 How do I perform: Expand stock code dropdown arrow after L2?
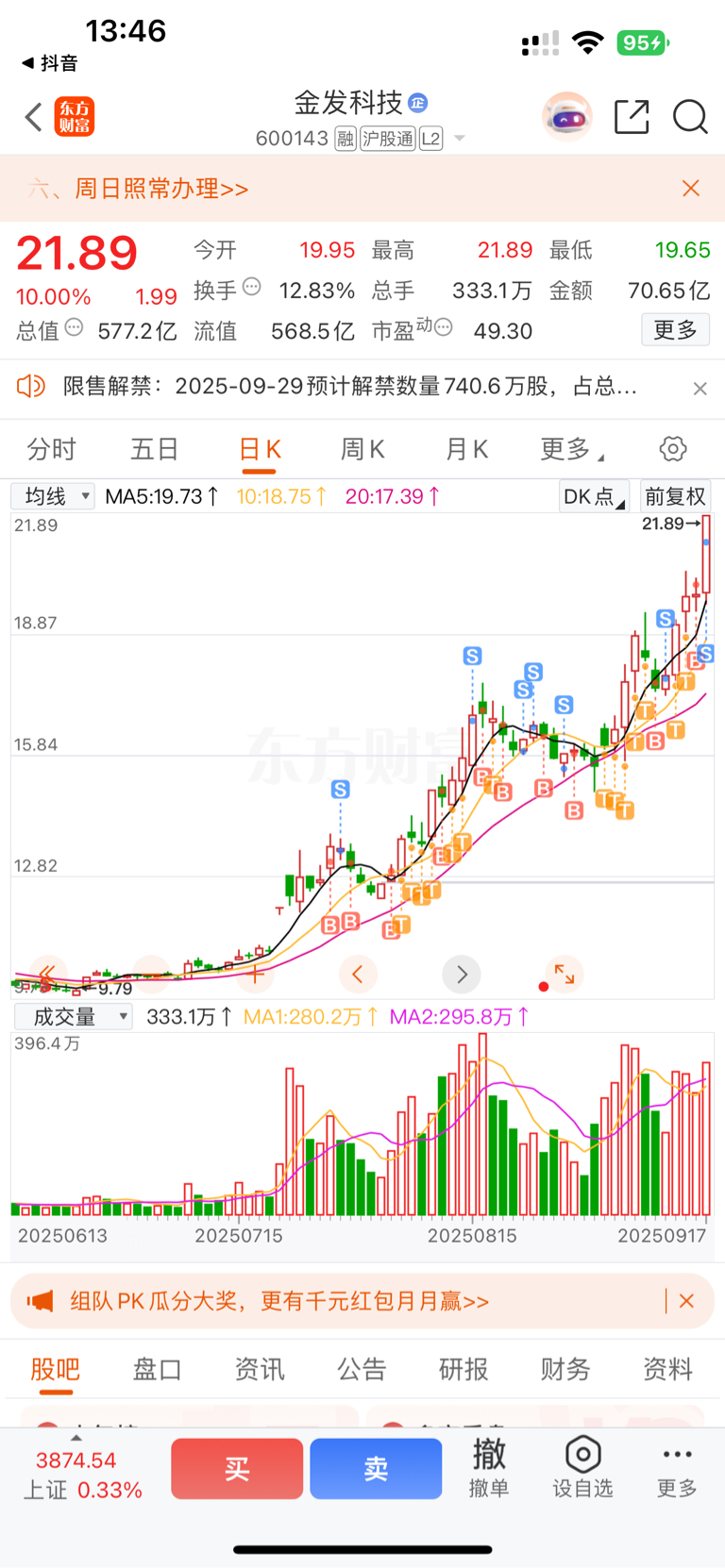pos(460,139)
